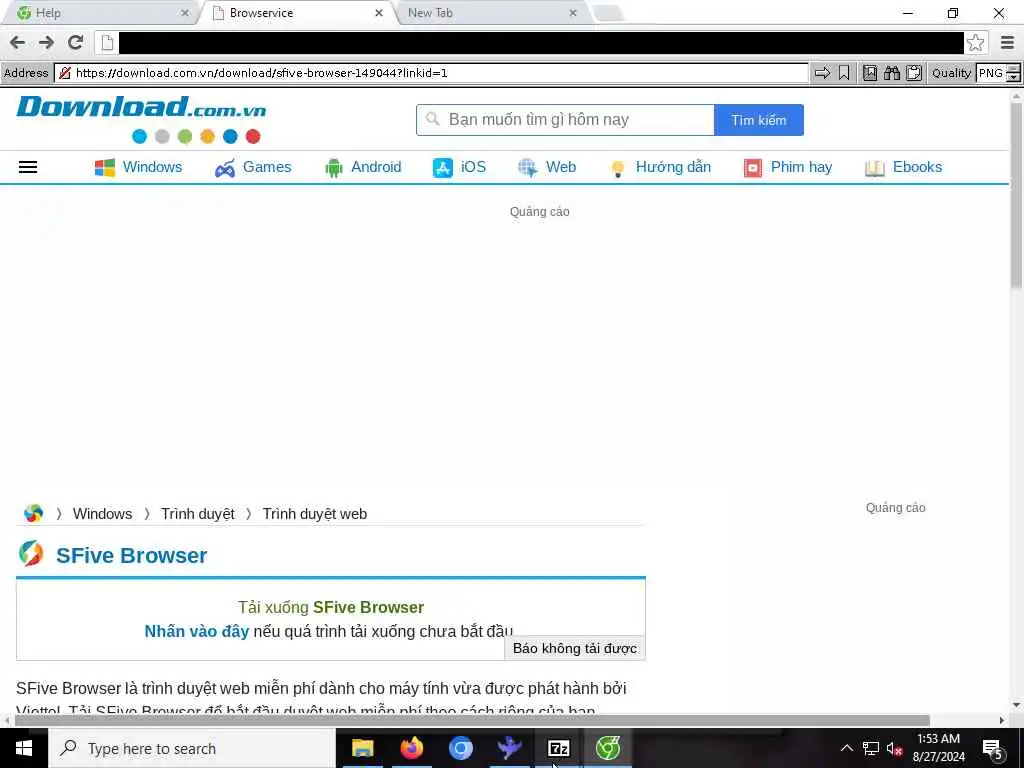
Task: Click the muted volume tray icon
Action: click(894, 748)
